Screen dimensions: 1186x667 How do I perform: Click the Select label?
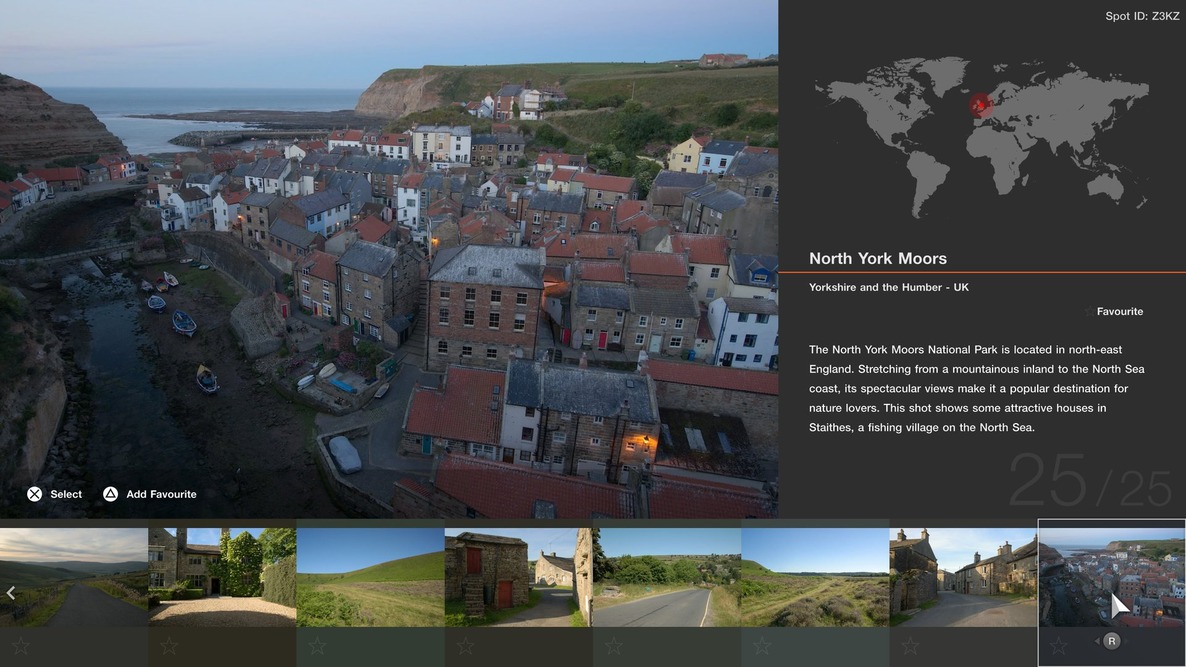tap(66, 494)
